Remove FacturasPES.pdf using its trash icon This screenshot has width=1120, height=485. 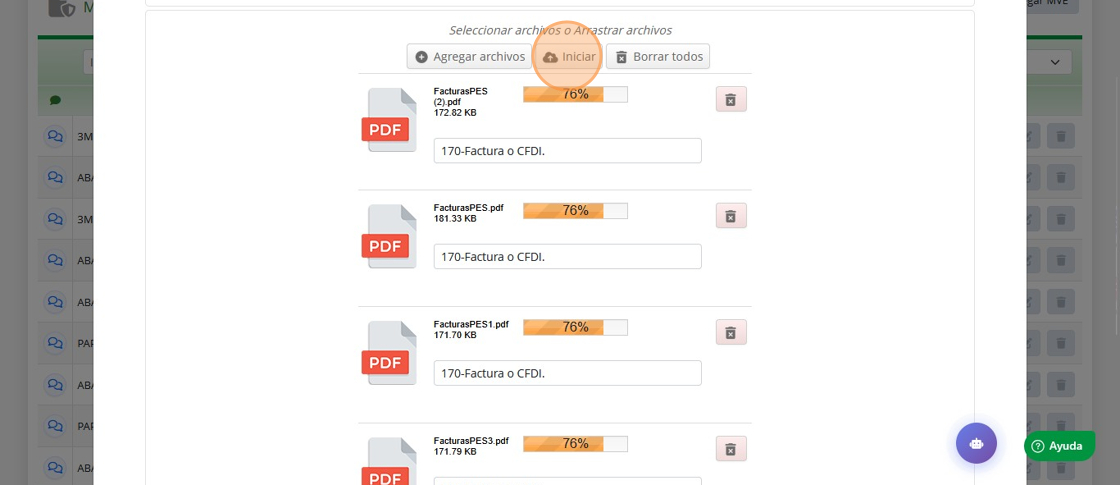pyautogui.click(x=731, y=216)
